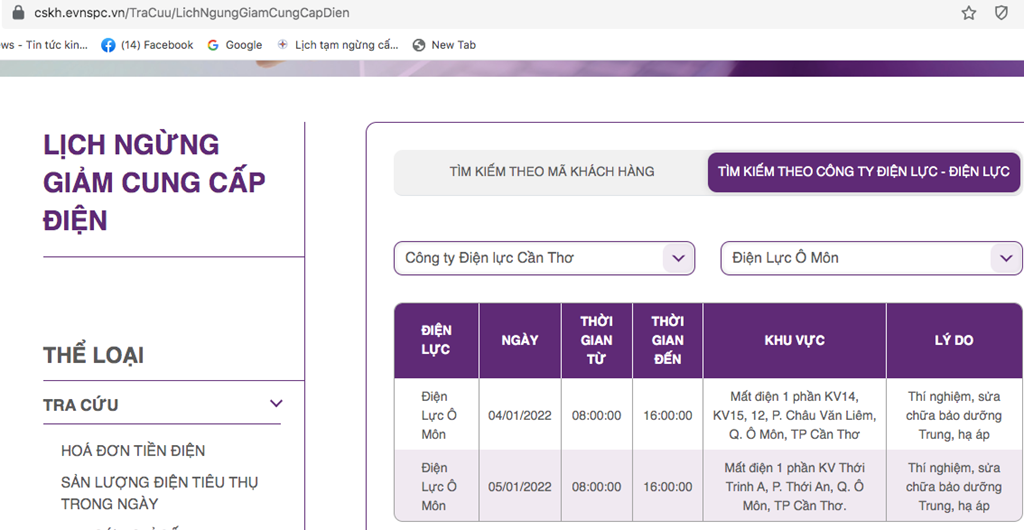Open Hoá đơn tiền điện link
The height and width of the screenshot is (530, 1024).
133,451
